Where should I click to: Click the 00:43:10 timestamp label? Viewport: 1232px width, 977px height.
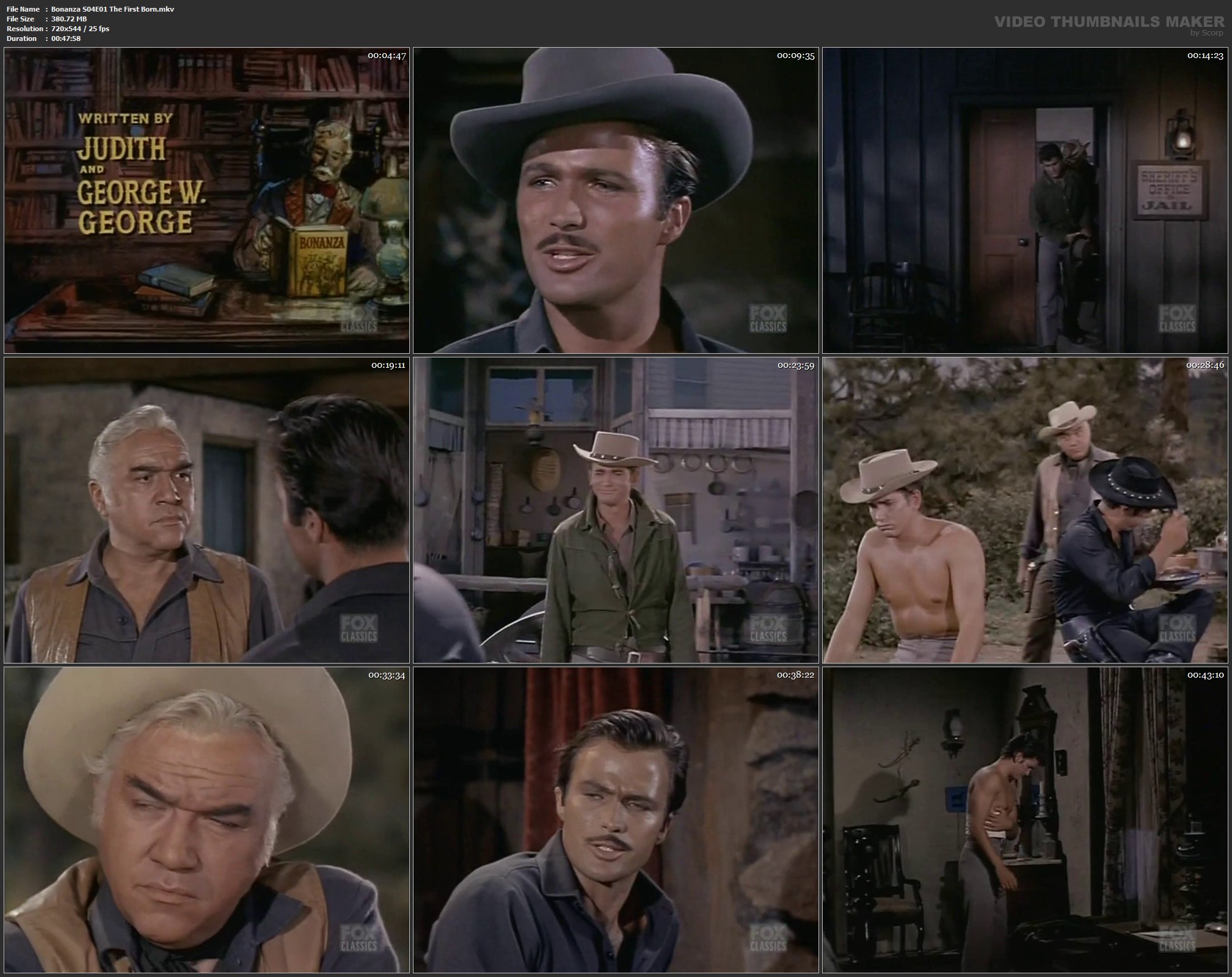1205,675
